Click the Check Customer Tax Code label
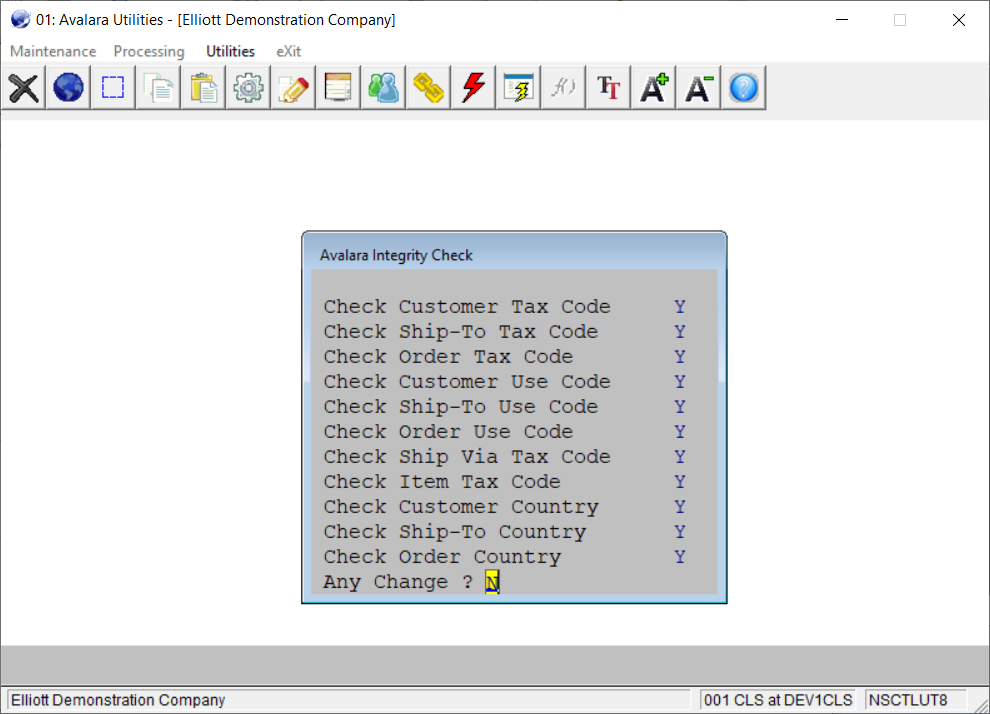 click(x=467, y=307)
